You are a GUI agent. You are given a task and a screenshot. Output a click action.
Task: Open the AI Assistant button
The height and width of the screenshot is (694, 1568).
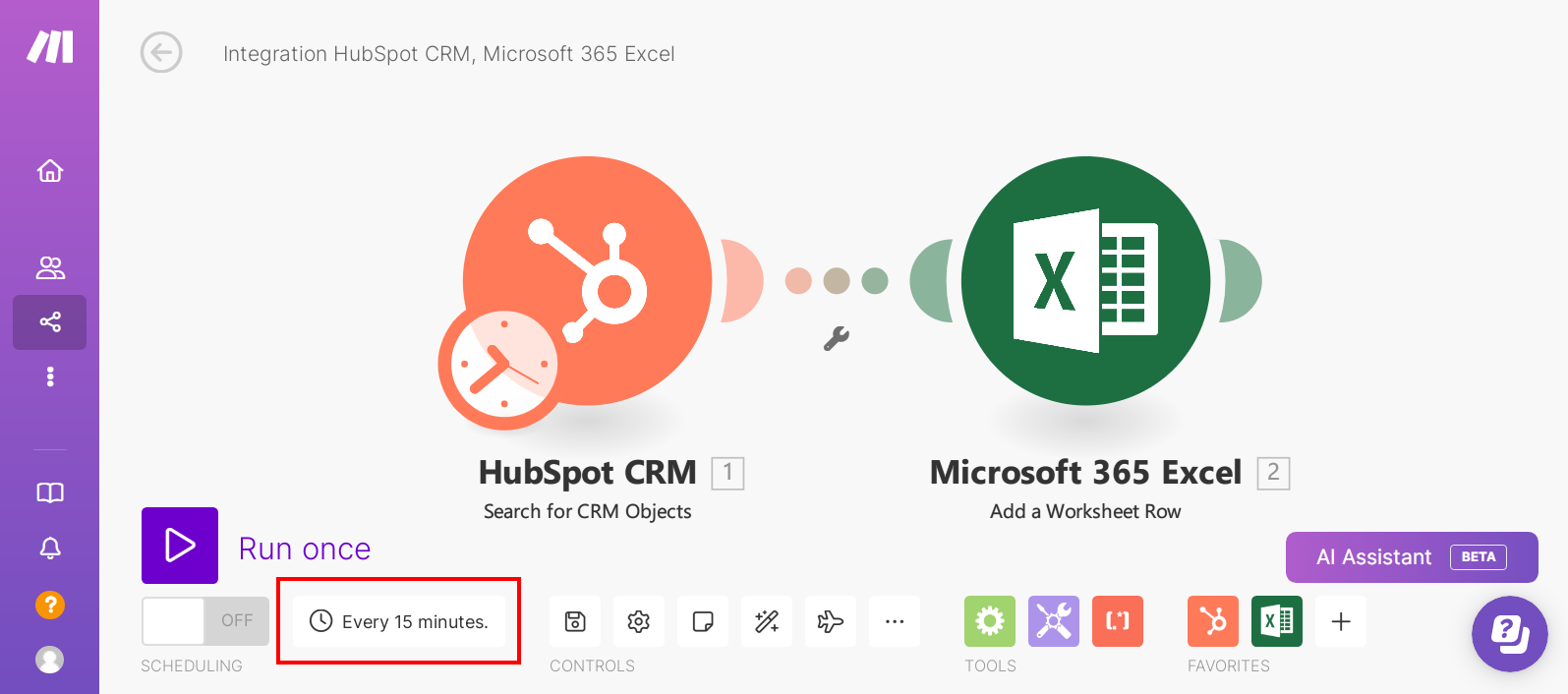tap(1412, 557)
